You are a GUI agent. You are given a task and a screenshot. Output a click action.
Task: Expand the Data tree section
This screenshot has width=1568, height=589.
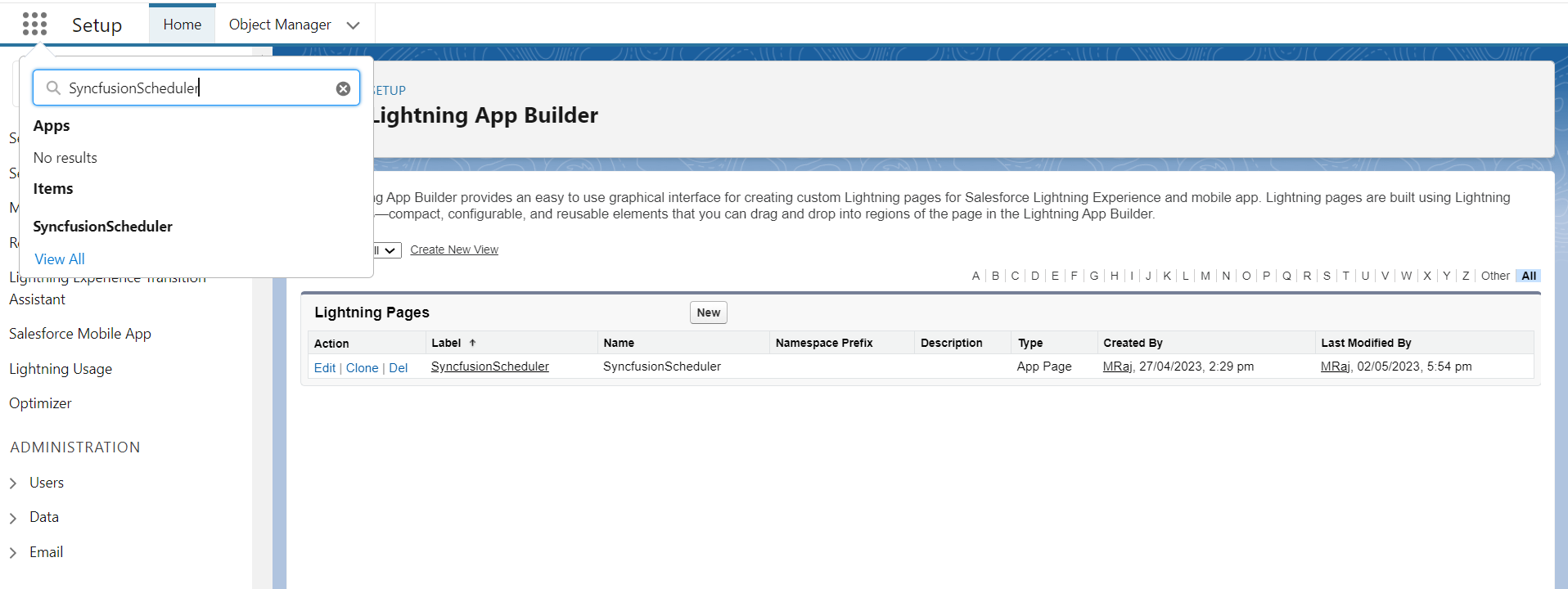[13, 518]
